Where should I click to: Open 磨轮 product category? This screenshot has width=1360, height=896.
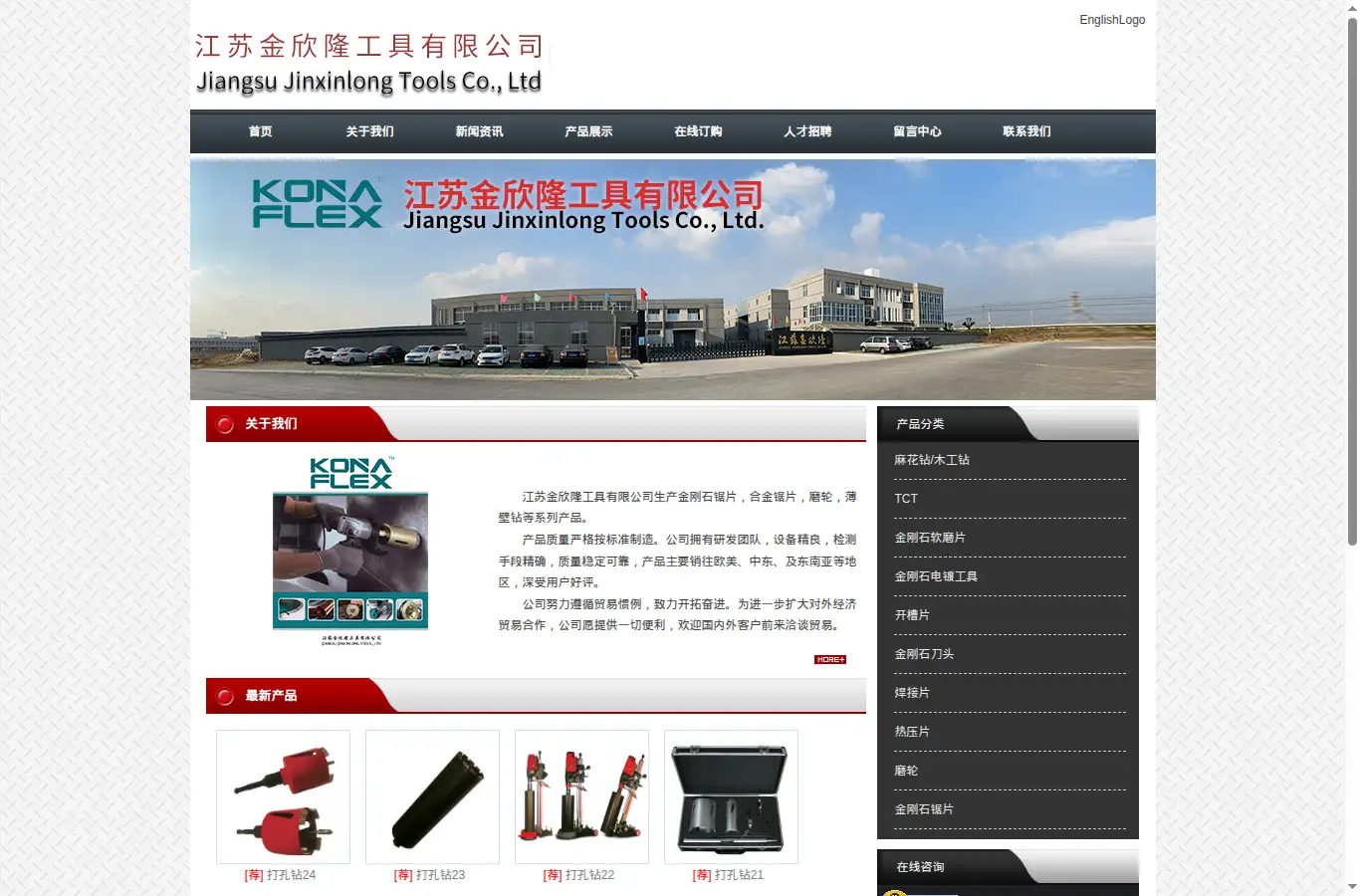906,771
